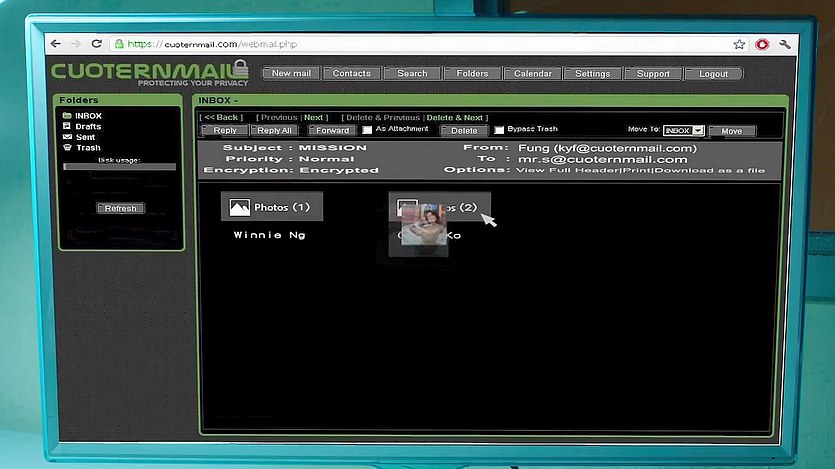Click the recipient mr.s@cuoternmail.com
Screen dimensions: 835x469
pyautogui.click(x=602, y=159)
